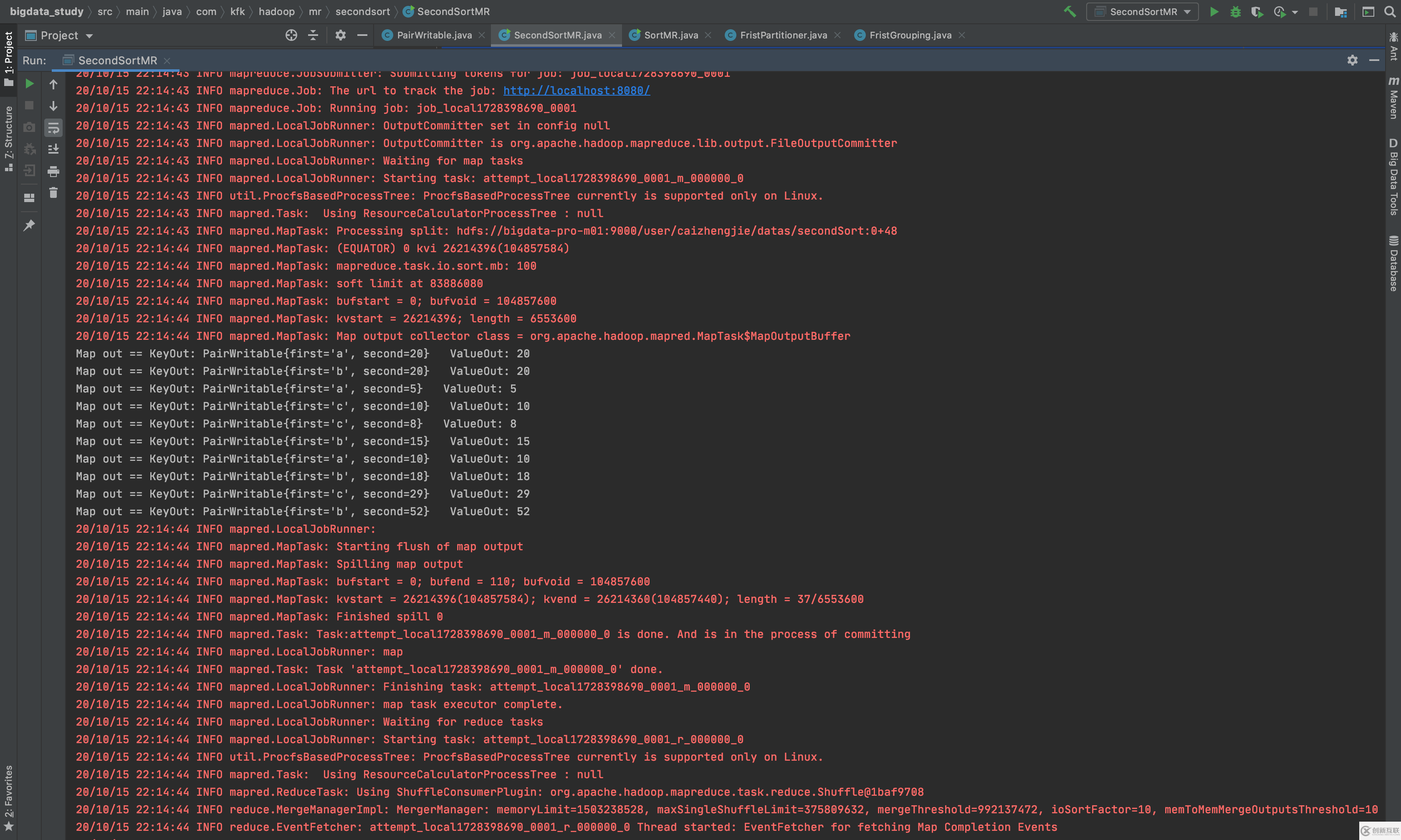
Task: Switch to the FristPartitioner.java editor tab
Action: tap(783, 35)
